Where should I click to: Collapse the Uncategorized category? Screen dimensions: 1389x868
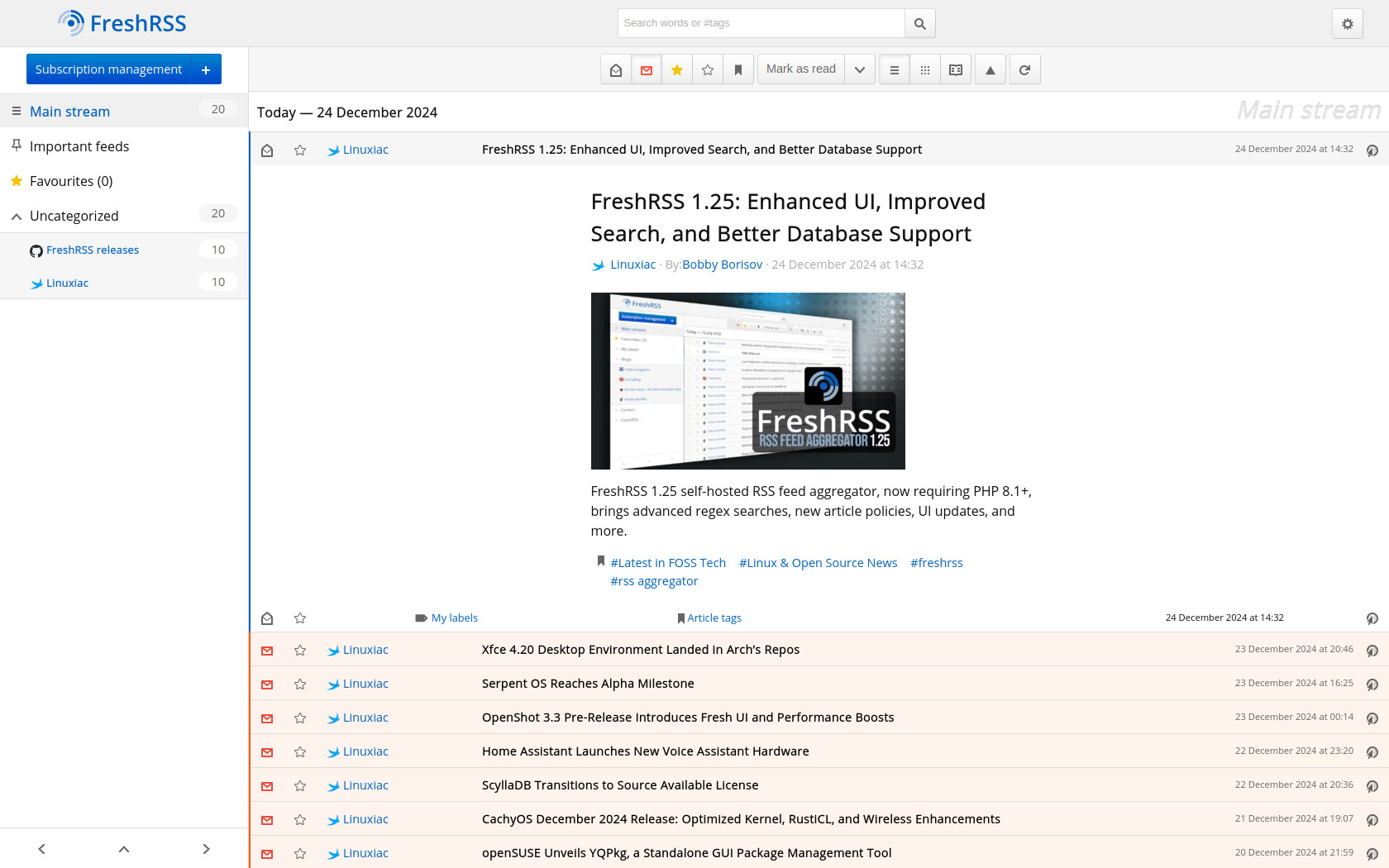pyautogui.click(x=17, y=216)
